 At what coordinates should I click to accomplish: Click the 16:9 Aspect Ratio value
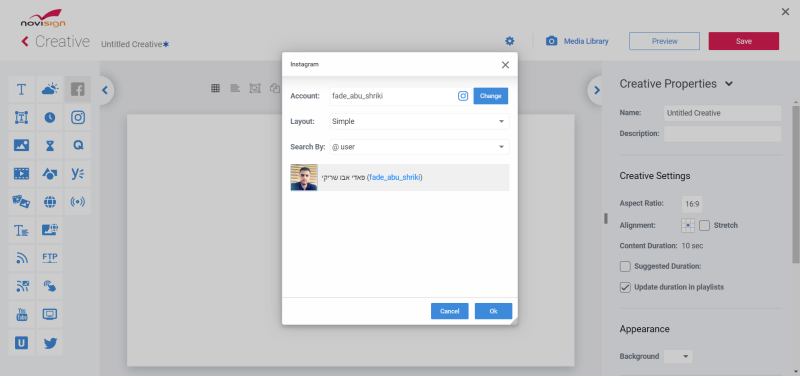coord(692,204)
